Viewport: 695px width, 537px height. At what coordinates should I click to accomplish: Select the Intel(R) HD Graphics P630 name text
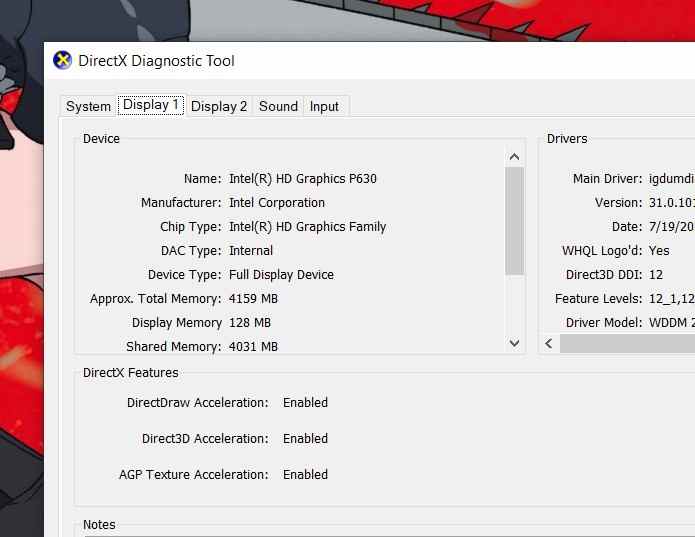[302, 179]
